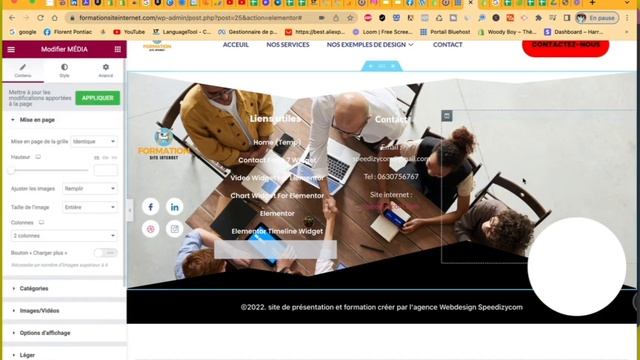Click the Liens utiles heading
The height and width of the screenshot is (360, 640).
pos(275,119)
